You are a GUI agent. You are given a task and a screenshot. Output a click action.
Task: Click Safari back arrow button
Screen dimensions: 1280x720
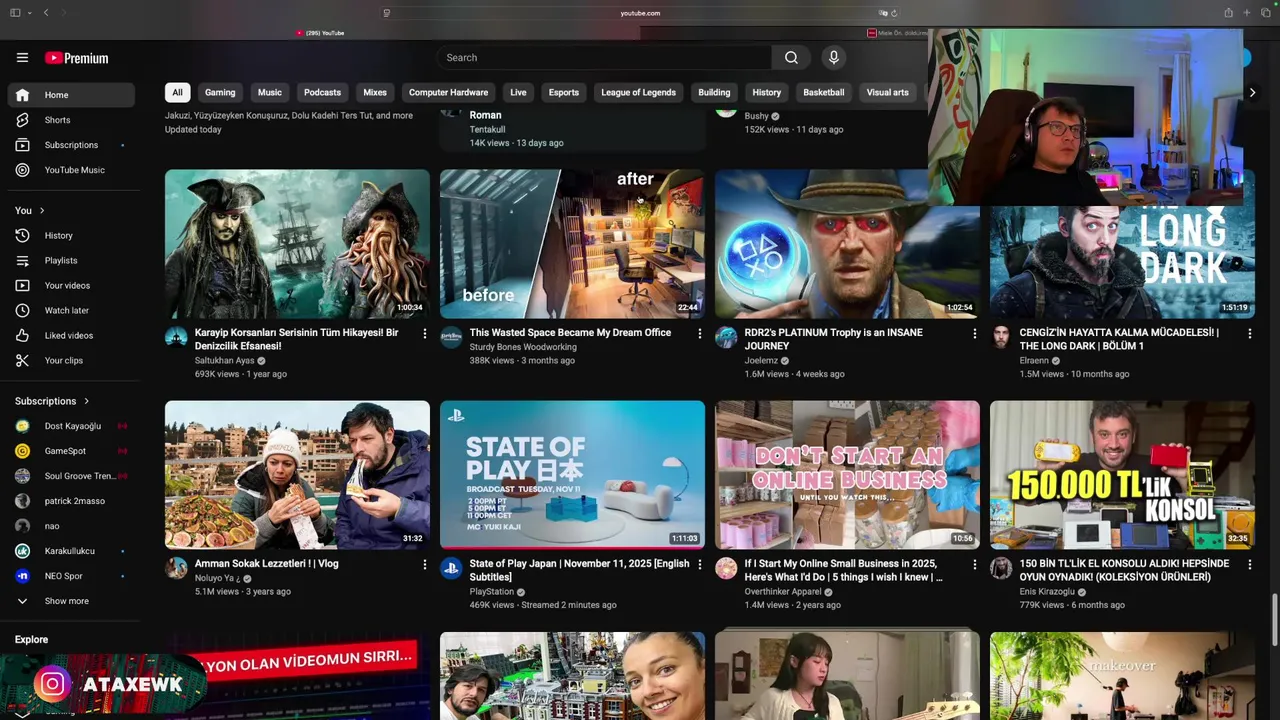pyautogui.click(x=45, y=13)
